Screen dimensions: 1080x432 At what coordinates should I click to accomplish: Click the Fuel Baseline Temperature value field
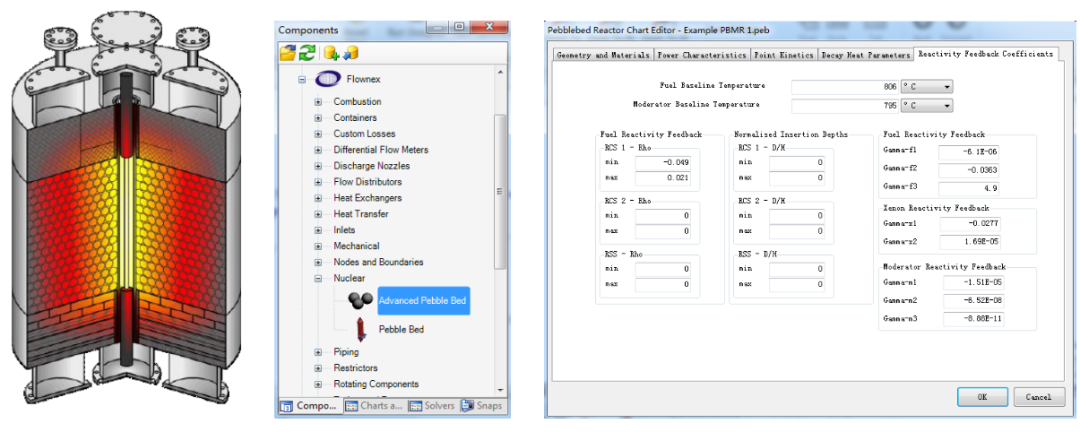(x=846, y=87)
